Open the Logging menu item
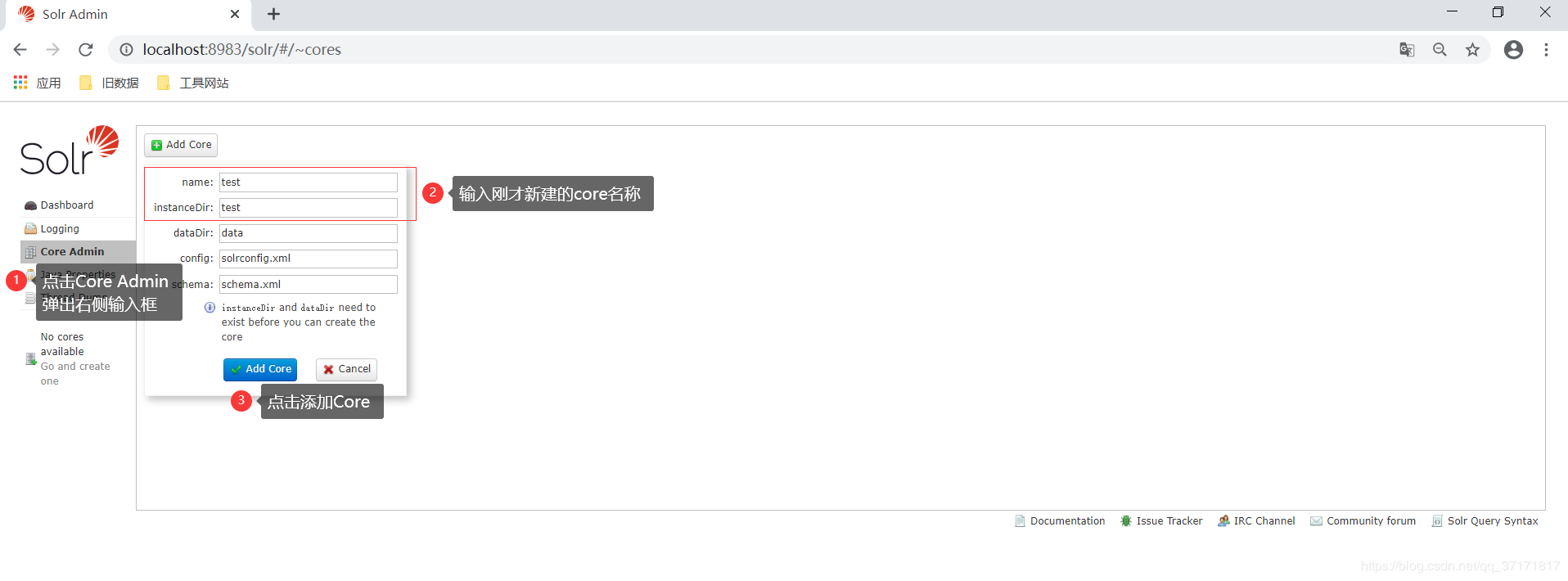 pyautogui.click(x=60, y=229)
